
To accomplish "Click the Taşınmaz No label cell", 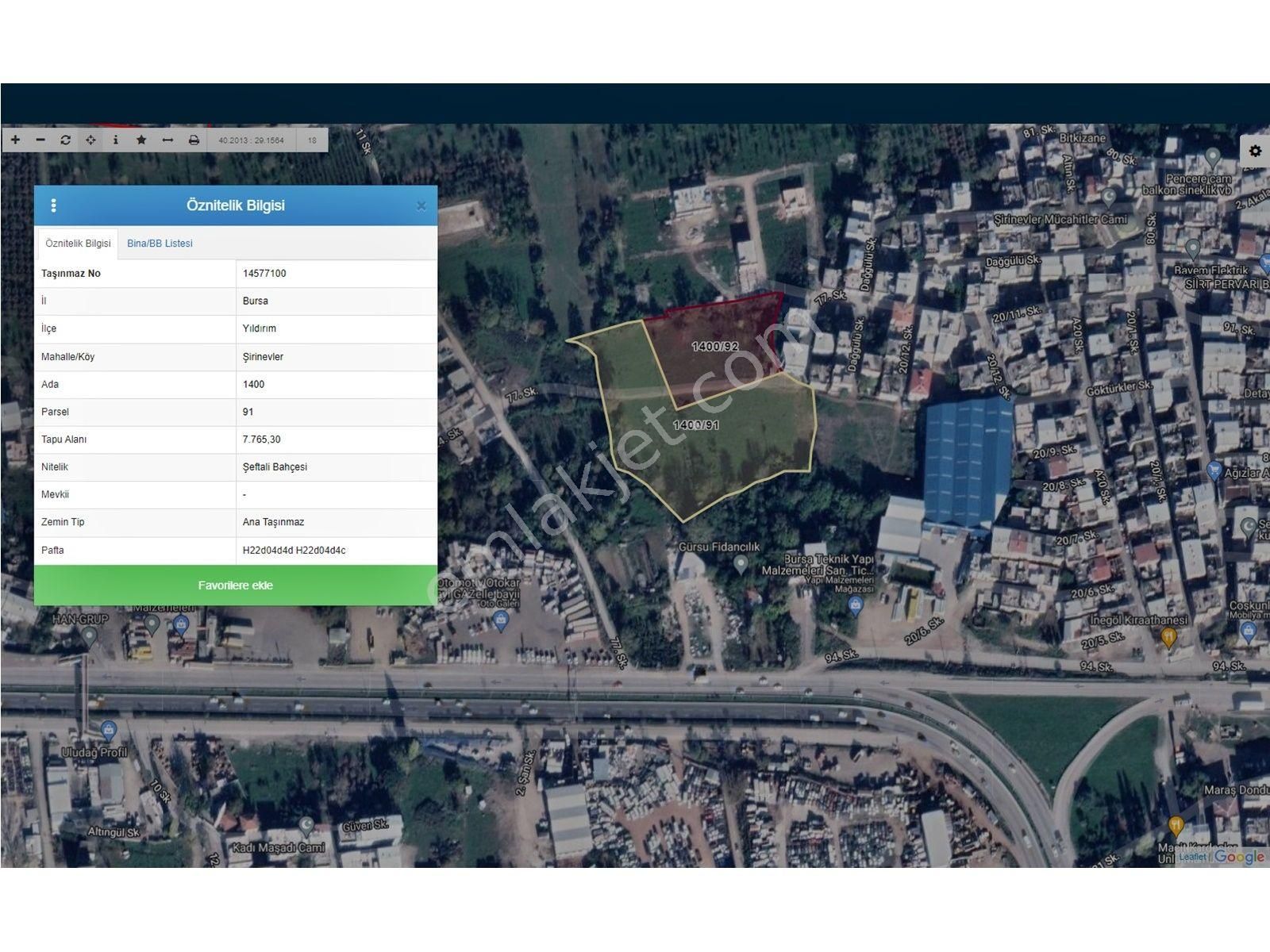I will point(135,274).
